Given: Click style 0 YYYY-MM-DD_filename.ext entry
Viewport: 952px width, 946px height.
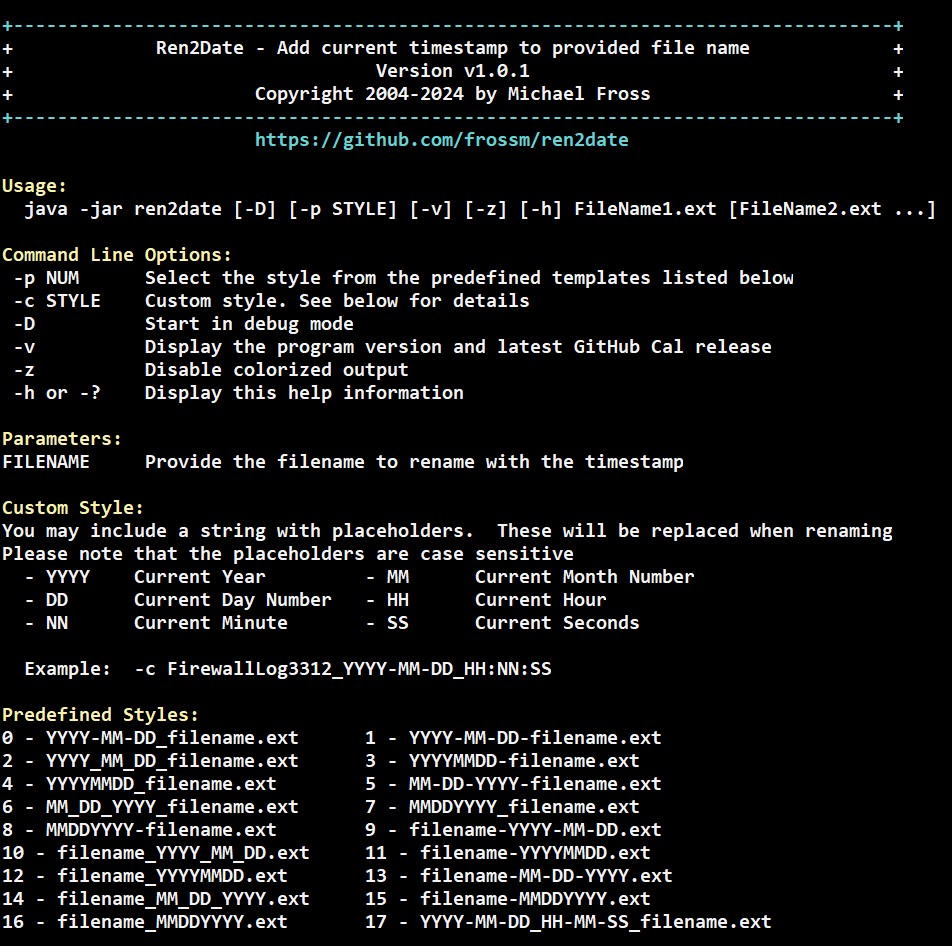Looking at the screenshot, I should (x=150, y=738).
